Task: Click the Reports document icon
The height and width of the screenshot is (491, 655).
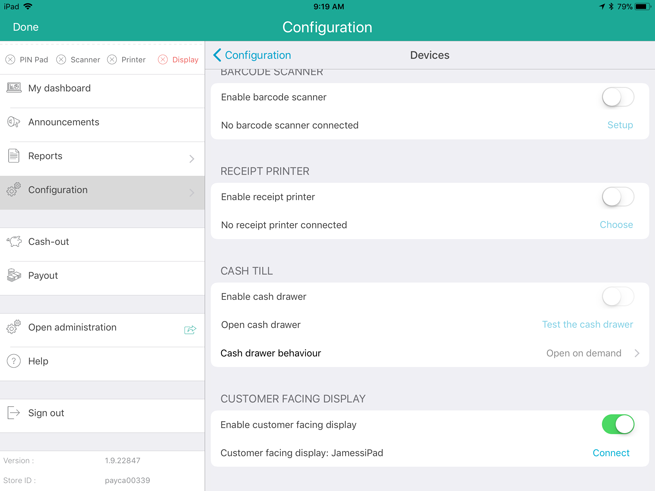Action: tap(14, 156)
